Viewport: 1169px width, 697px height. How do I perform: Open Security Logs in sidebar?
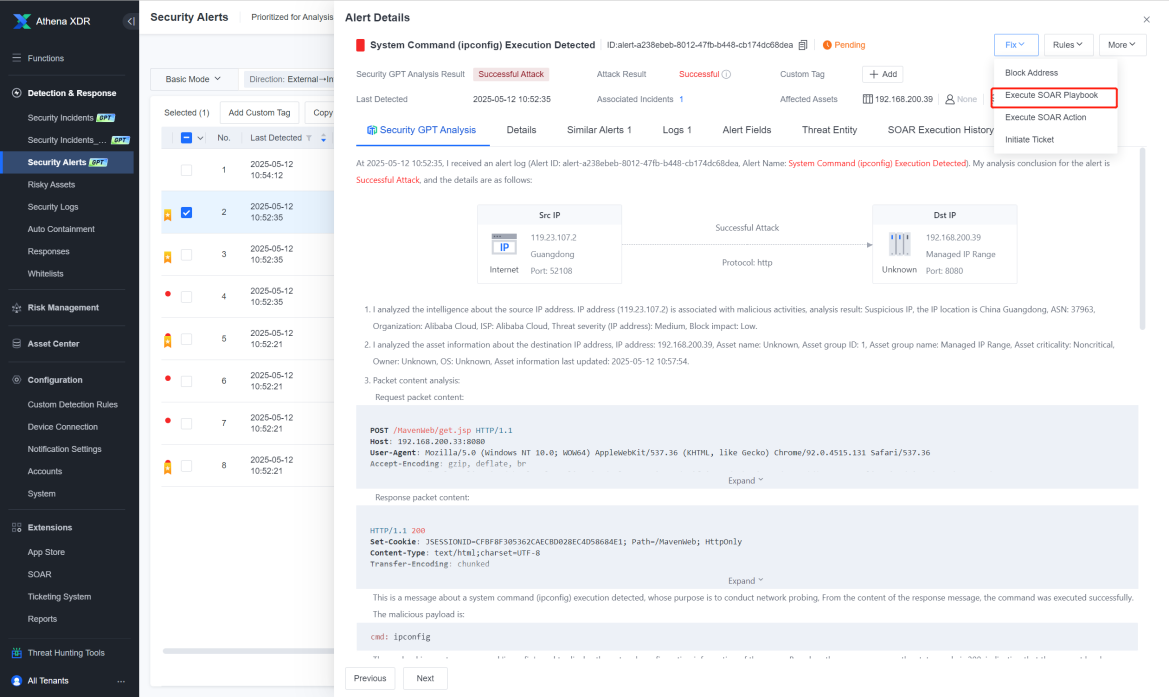53,207
